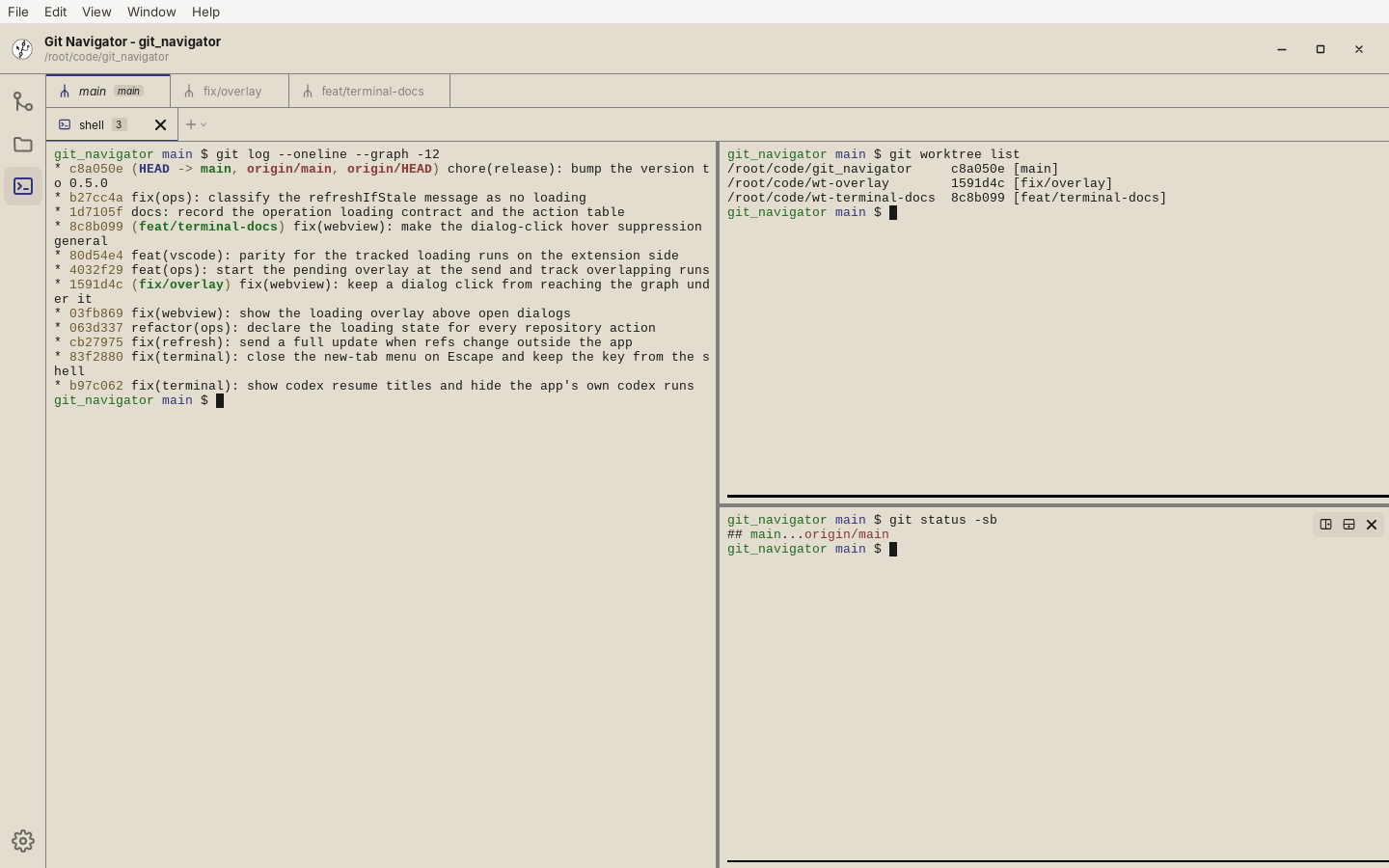Viewport: 1389px width, 868px height.
Task: Close the shell terminal tab
Action: point(161,124)
